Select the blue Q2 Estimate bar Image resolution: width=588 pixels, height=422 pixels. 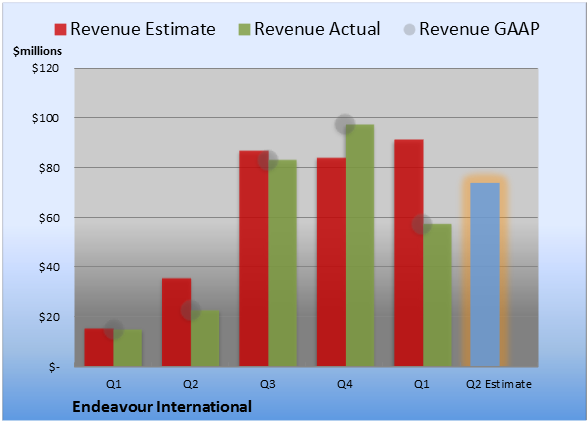pos(485,274)
